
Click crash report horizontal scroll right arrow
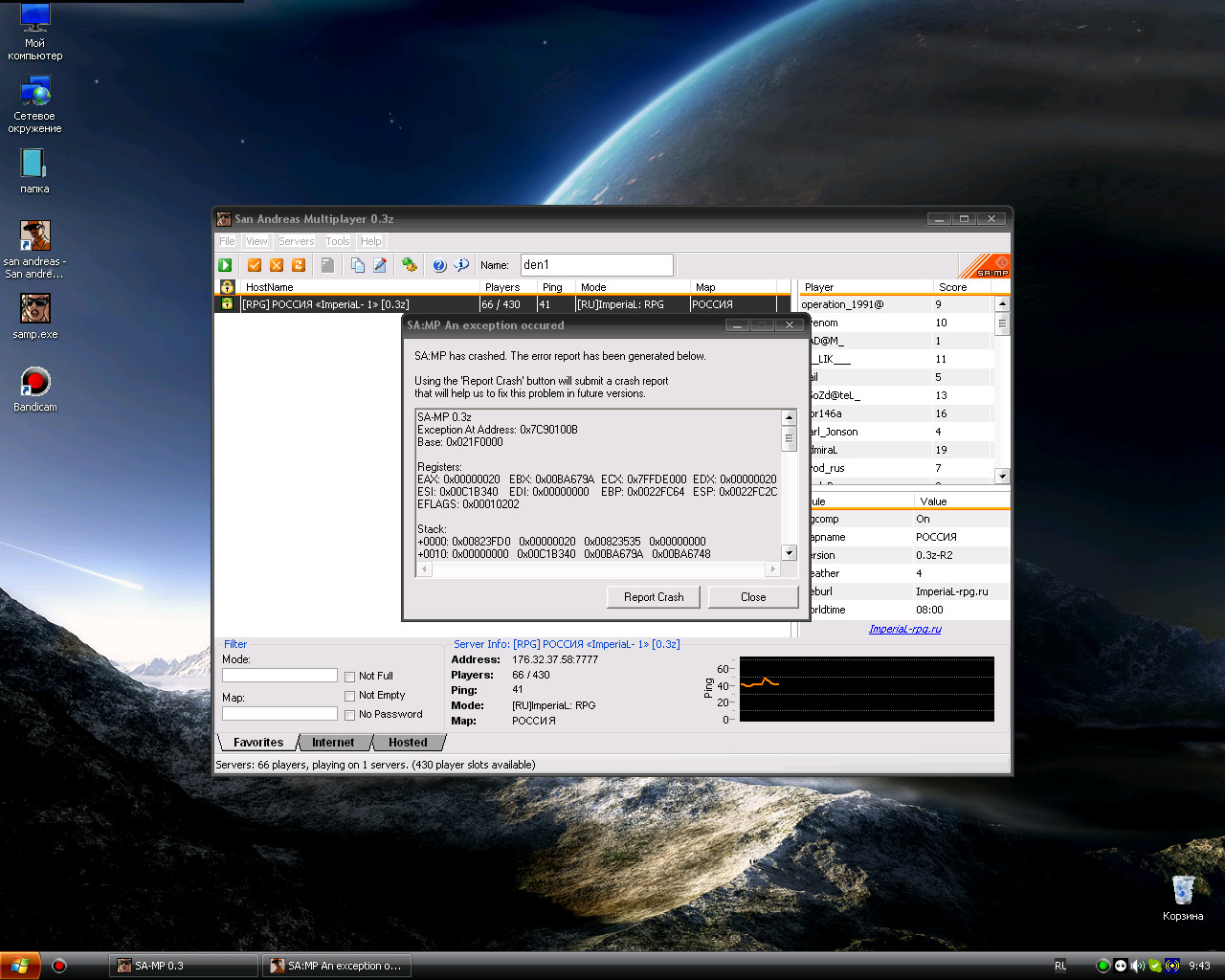[x=773, y=568]
